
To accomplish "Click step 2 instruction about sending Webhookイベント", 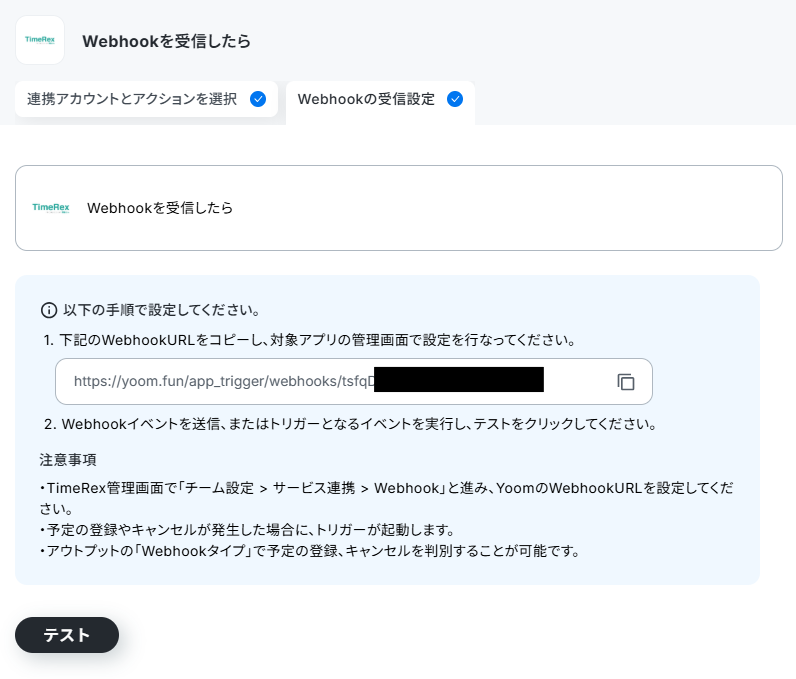I will point(350,424).
